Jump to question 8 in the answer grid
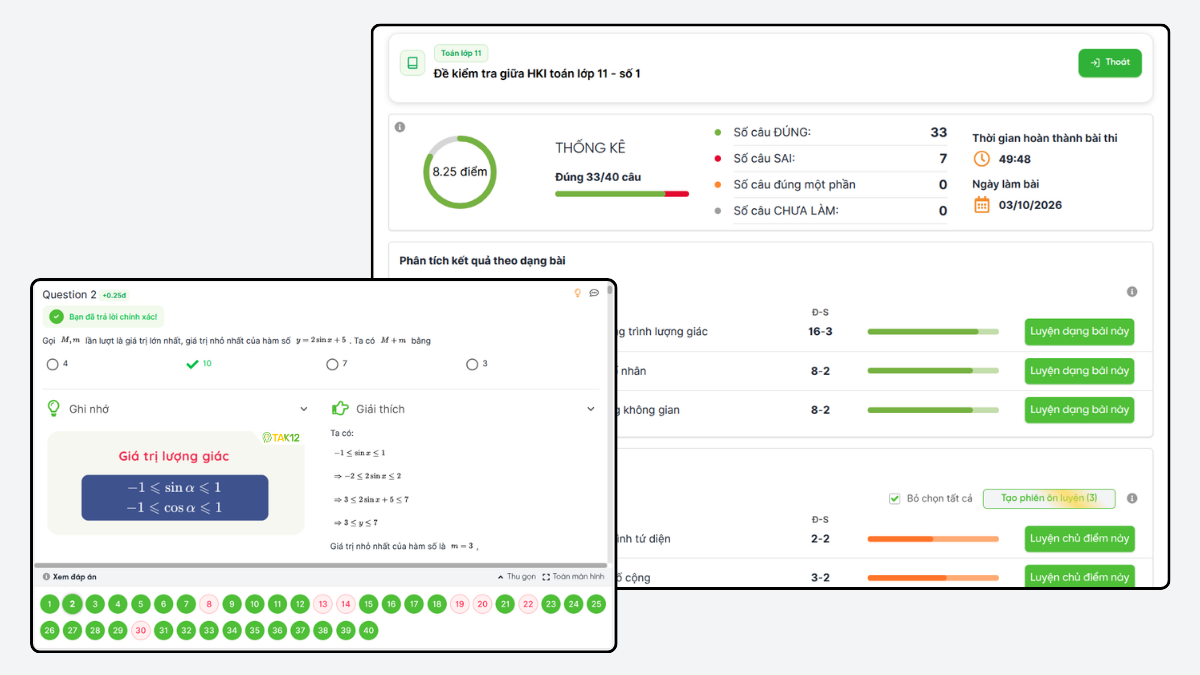The height and width of the screenshot is (675, 1200). [209, 604]
